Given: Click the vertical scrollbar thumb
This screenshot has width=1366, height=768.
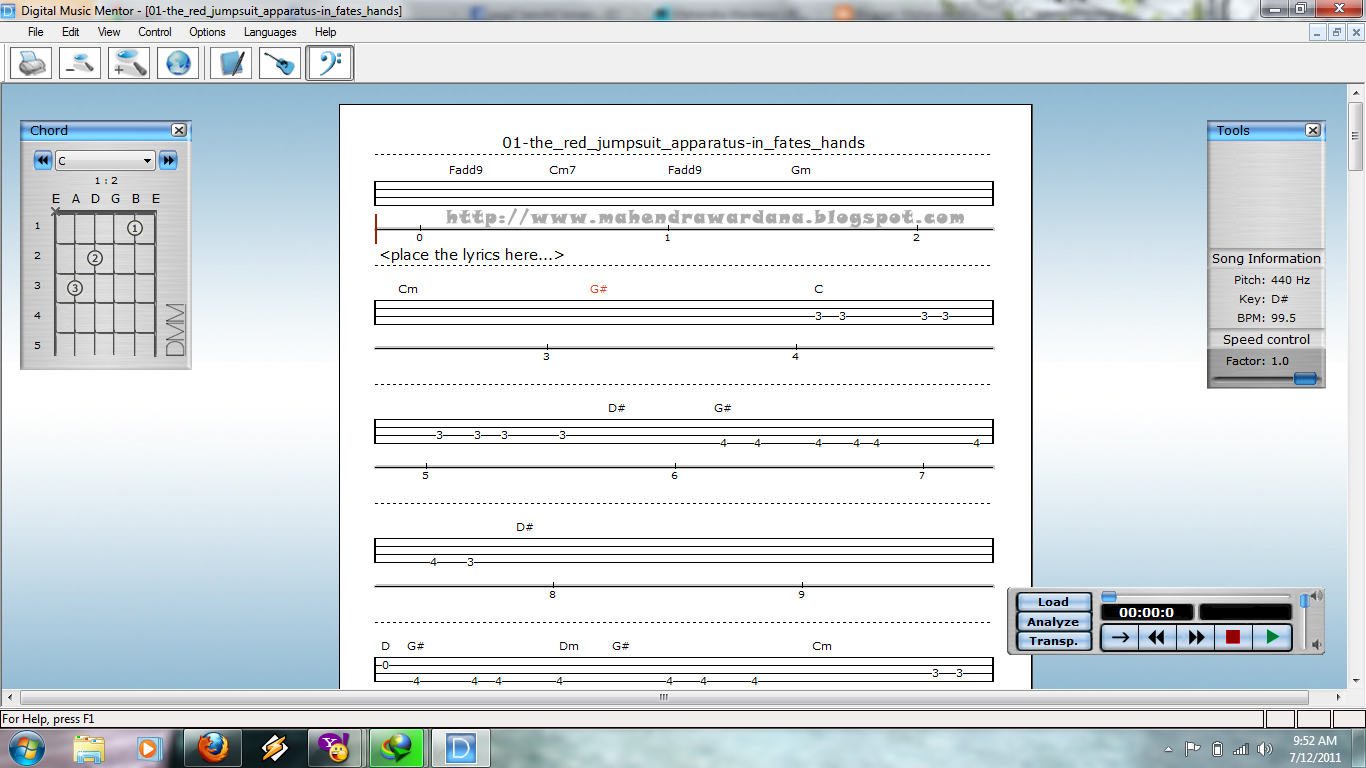Looking at the screenshot, I should [x=1356, y=135].
